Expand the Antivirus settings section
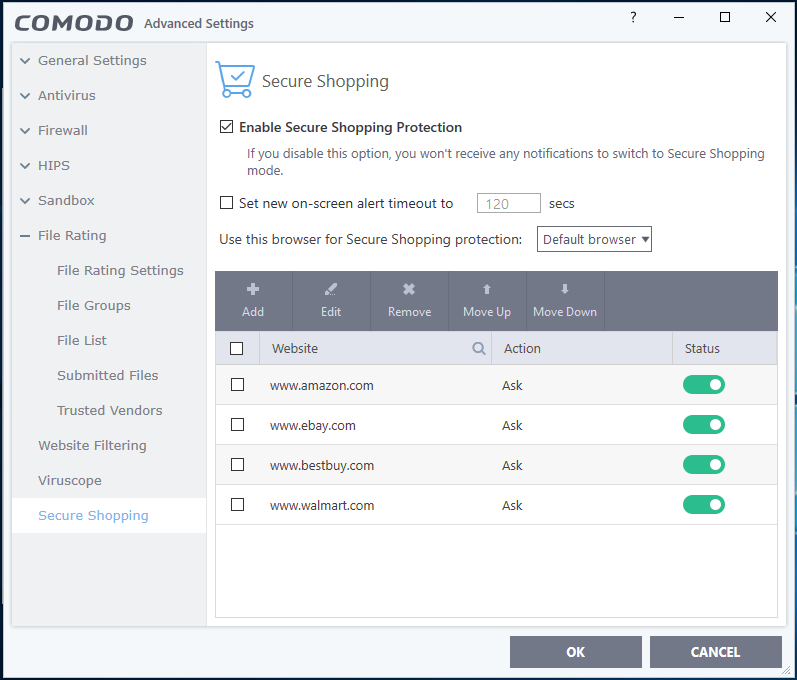 pyautogui.click(x=25, y=96)
